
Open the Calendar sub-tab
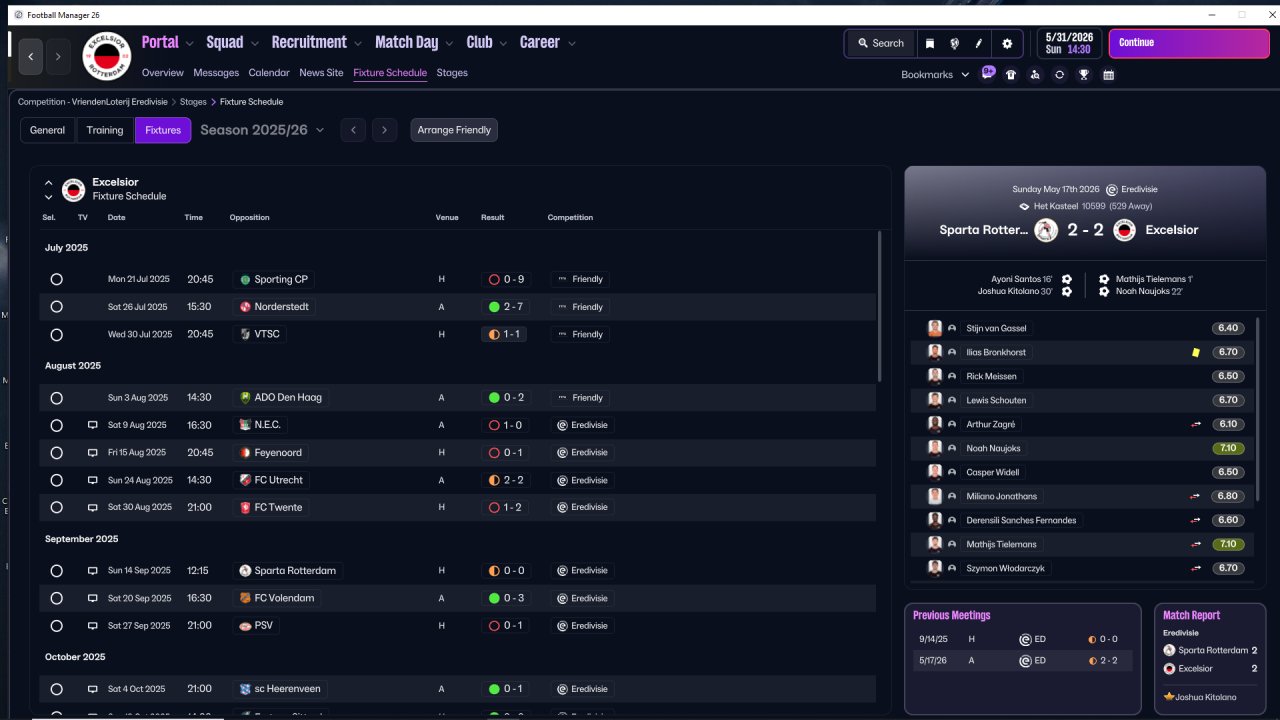(269, 73)
